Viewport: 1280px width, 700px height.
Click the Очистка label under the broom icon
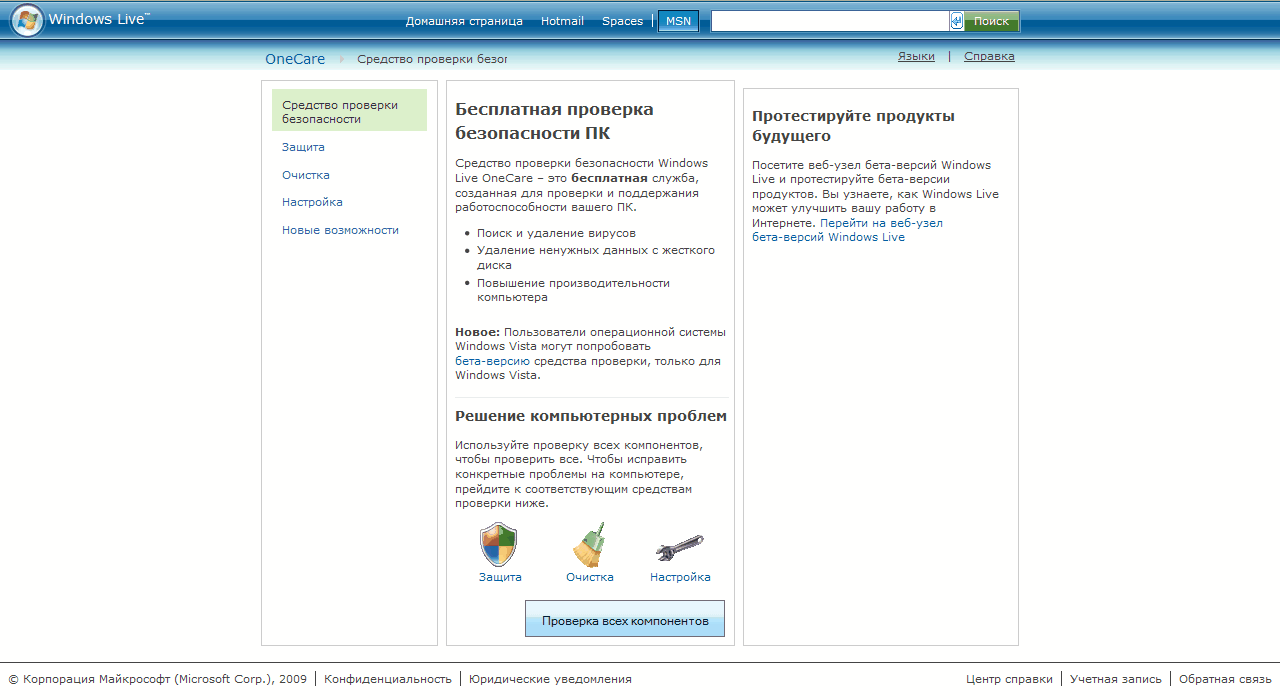click(x=590, y=577)
